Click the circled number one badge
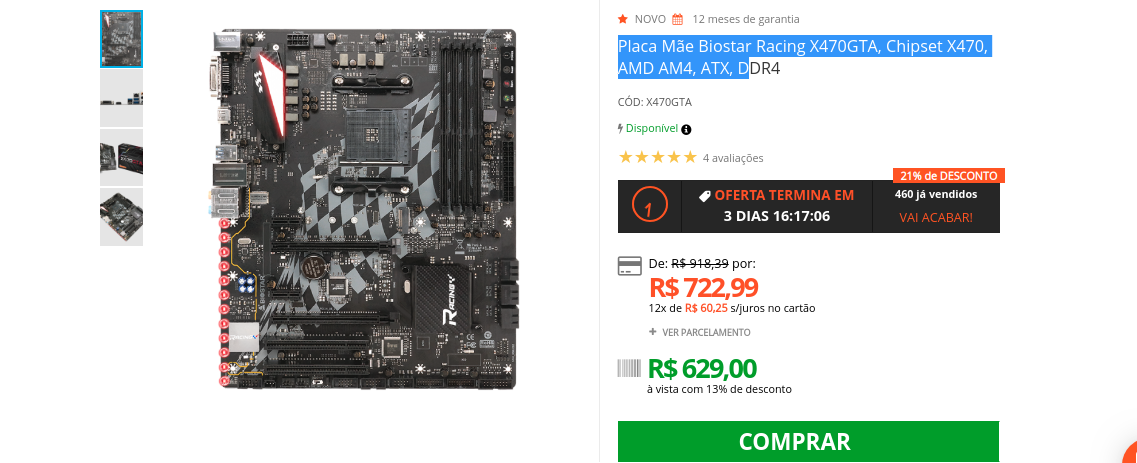The width and height of the screenshot is (1137, 463). [650, 207]
